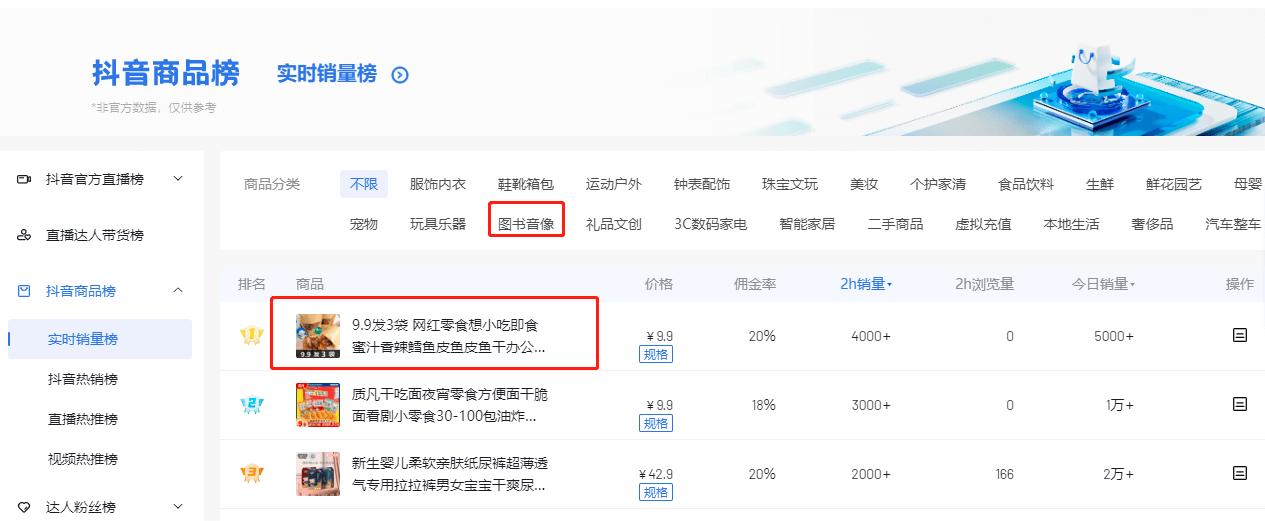Select 抖音热销榜 in the sidebar
Image resolution: width=1265 pixels, height=521 pixels.
click(83, 379)
